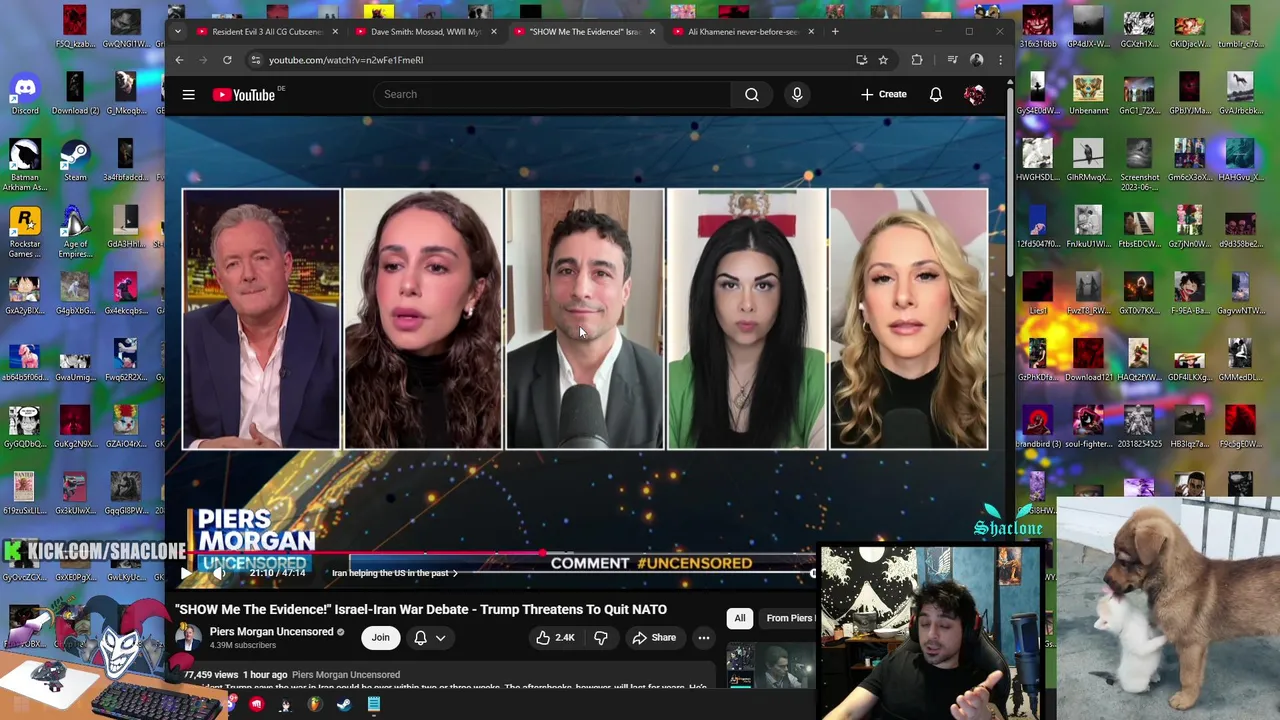Open site information icon in address bar
Viewport: 1280px width, 720px height.
point(256,60)
